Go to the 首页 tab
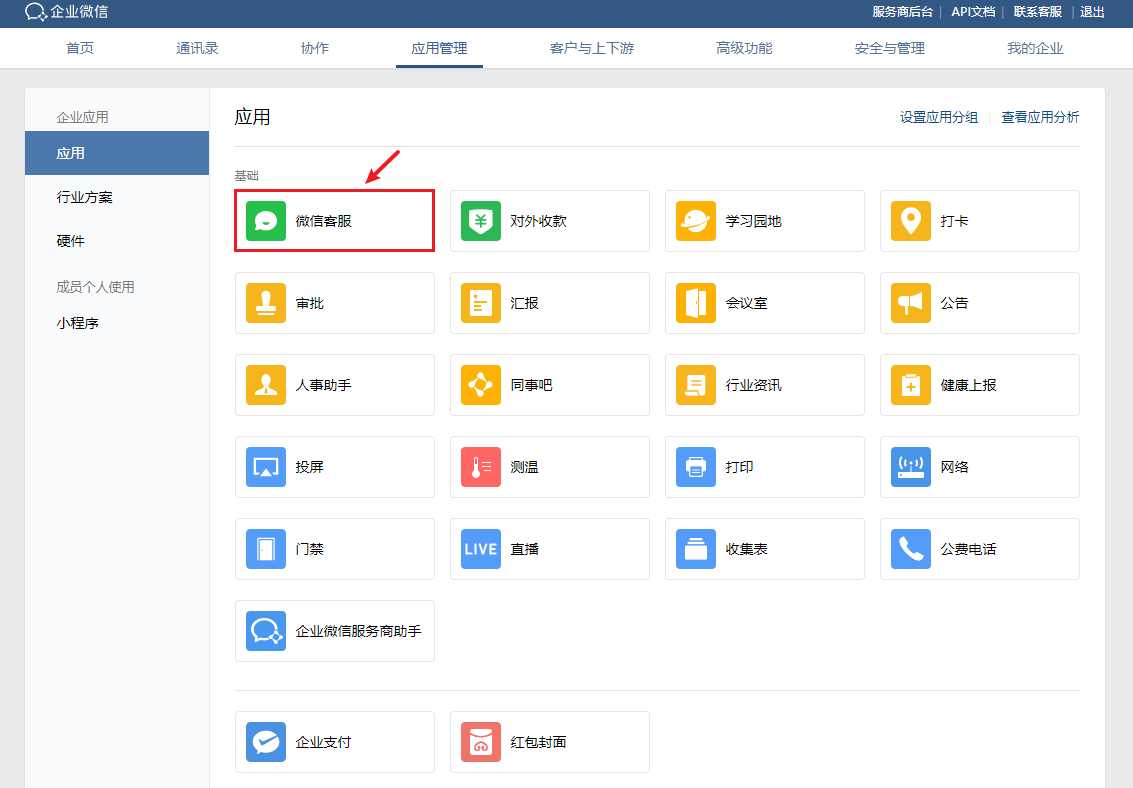Screen dimensions: 1133x788 click(79, 48)
